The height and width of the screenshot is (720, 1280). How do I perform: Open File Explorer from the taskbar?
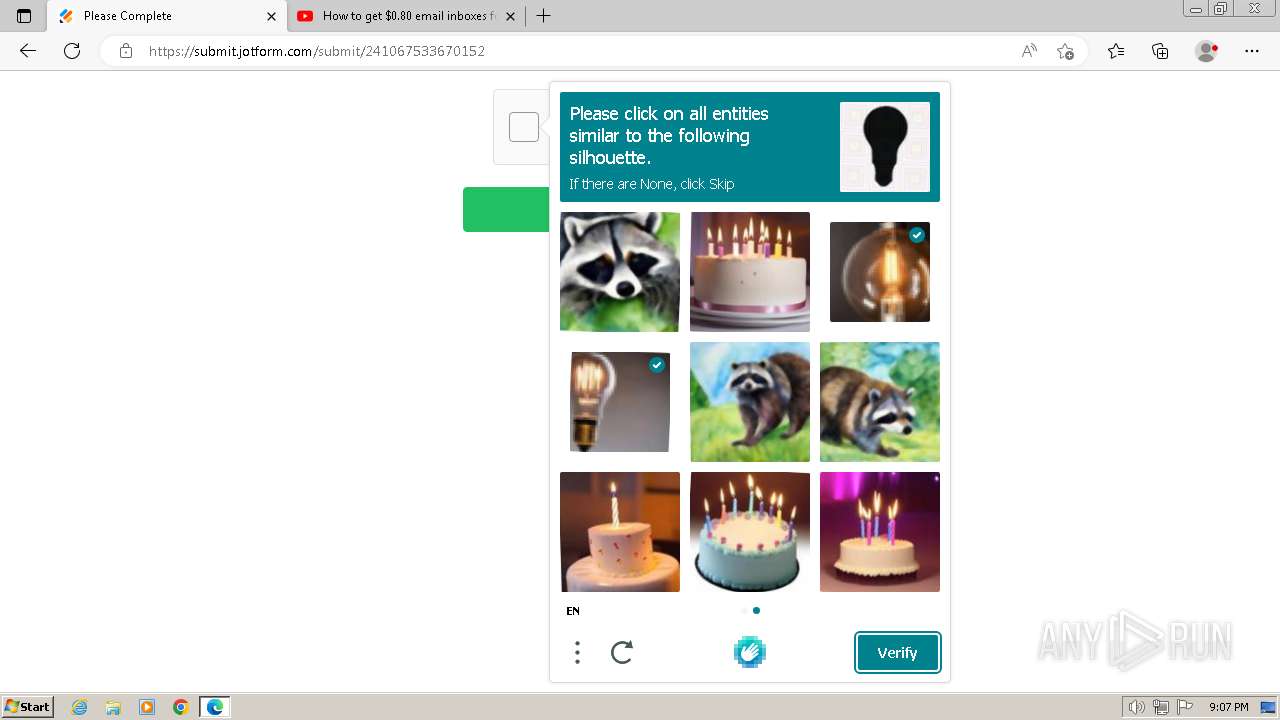113,707
